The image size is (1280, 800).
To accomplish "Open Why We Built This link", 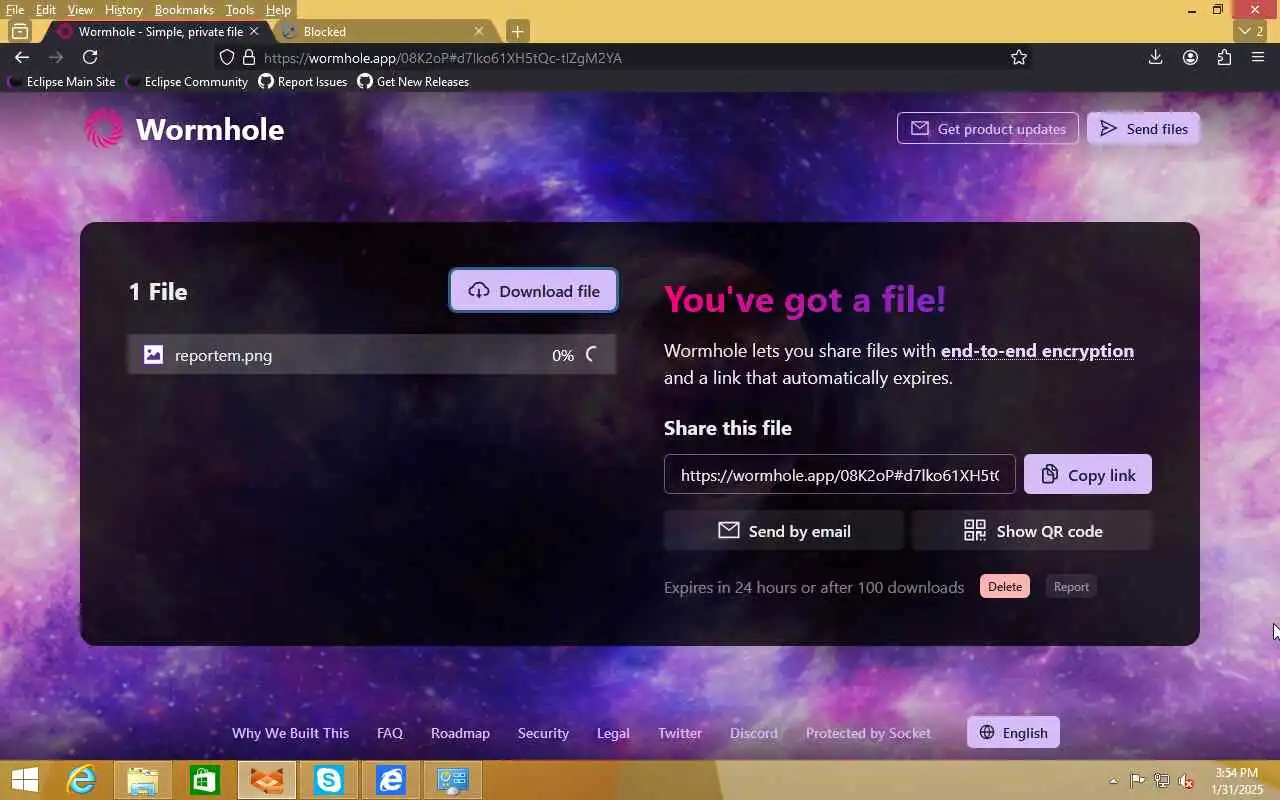I will [x=290, y=733].
